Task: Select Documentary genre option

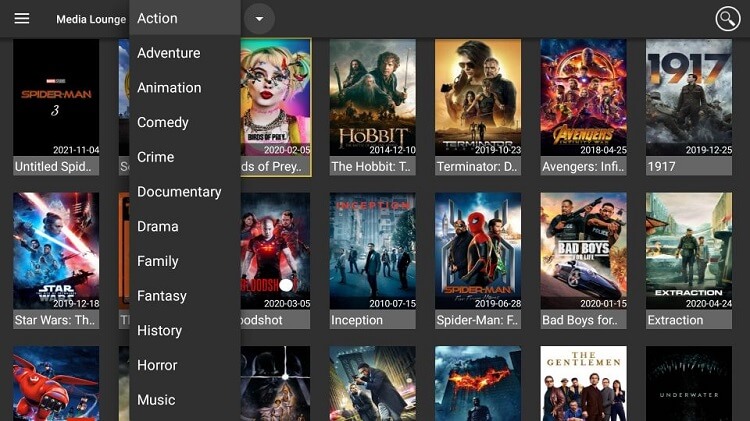Action: tap(185, 191)
